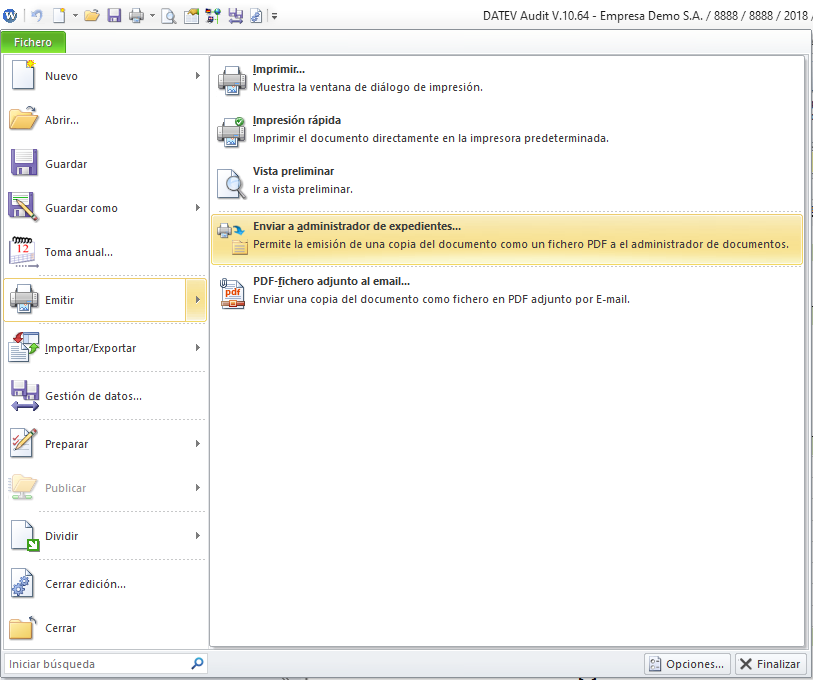Click Enviar a administrador de expedientes...
The width and height of the screenshot is (813, 680).
coord(507,240)
